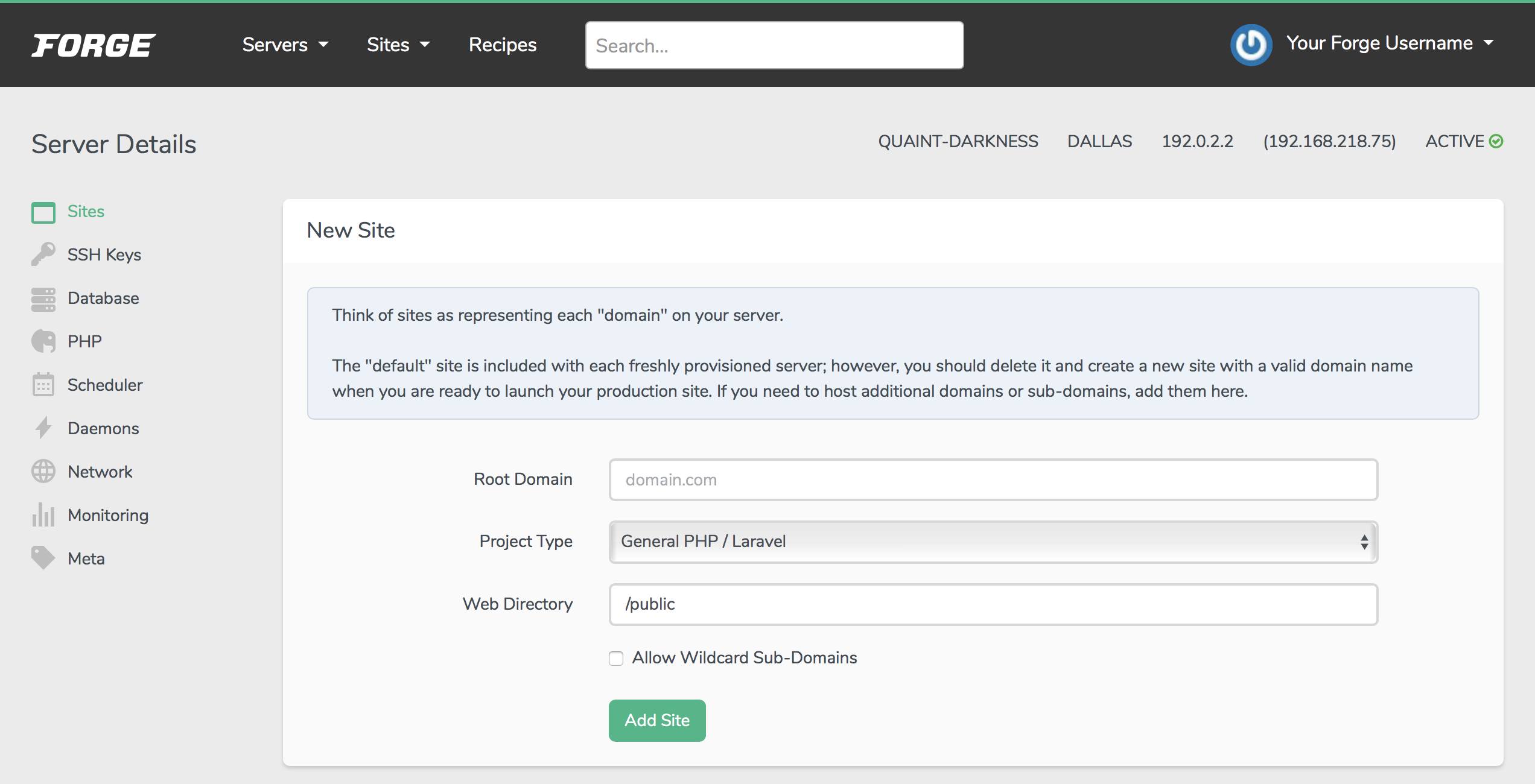Click the Database sidebar icon
This screenshot has height=784, width=1535.
coord(43,297)
